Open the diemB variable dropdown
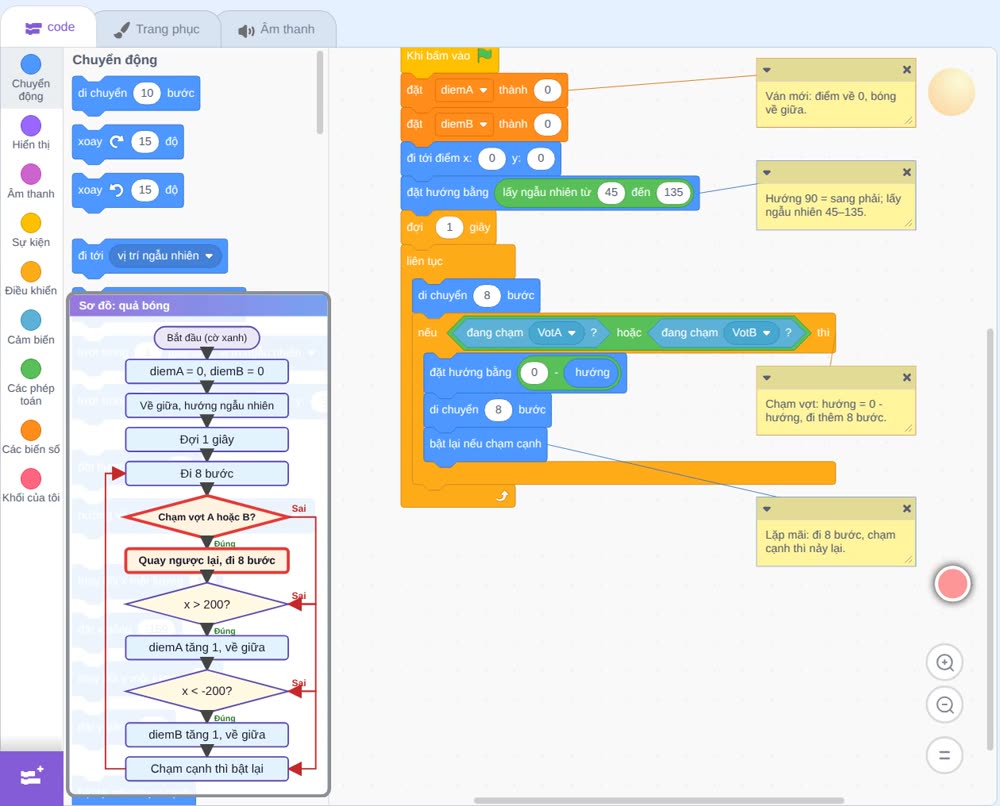 [x=464, y=124]
